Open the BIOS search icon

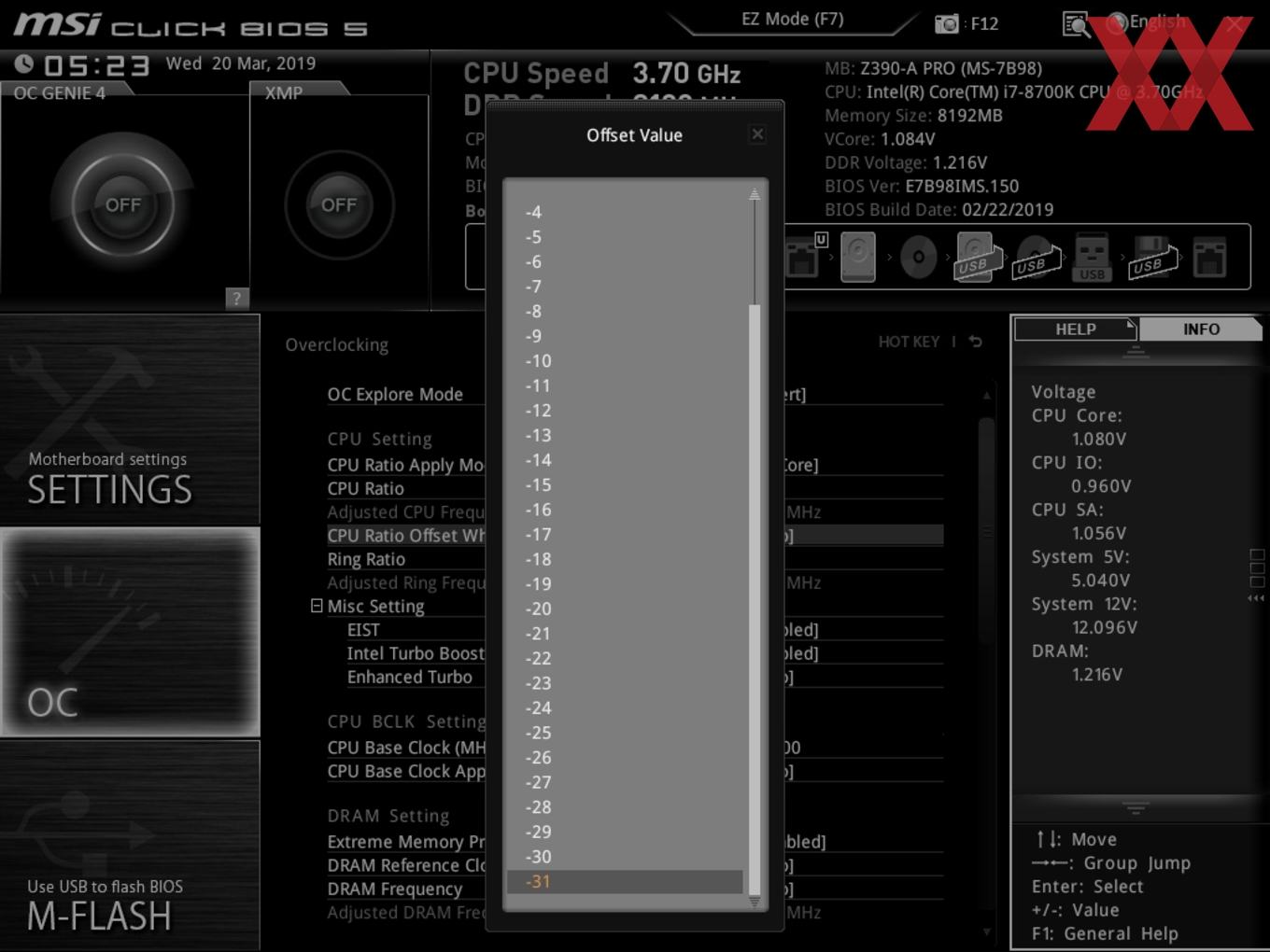pos(1076,24)
